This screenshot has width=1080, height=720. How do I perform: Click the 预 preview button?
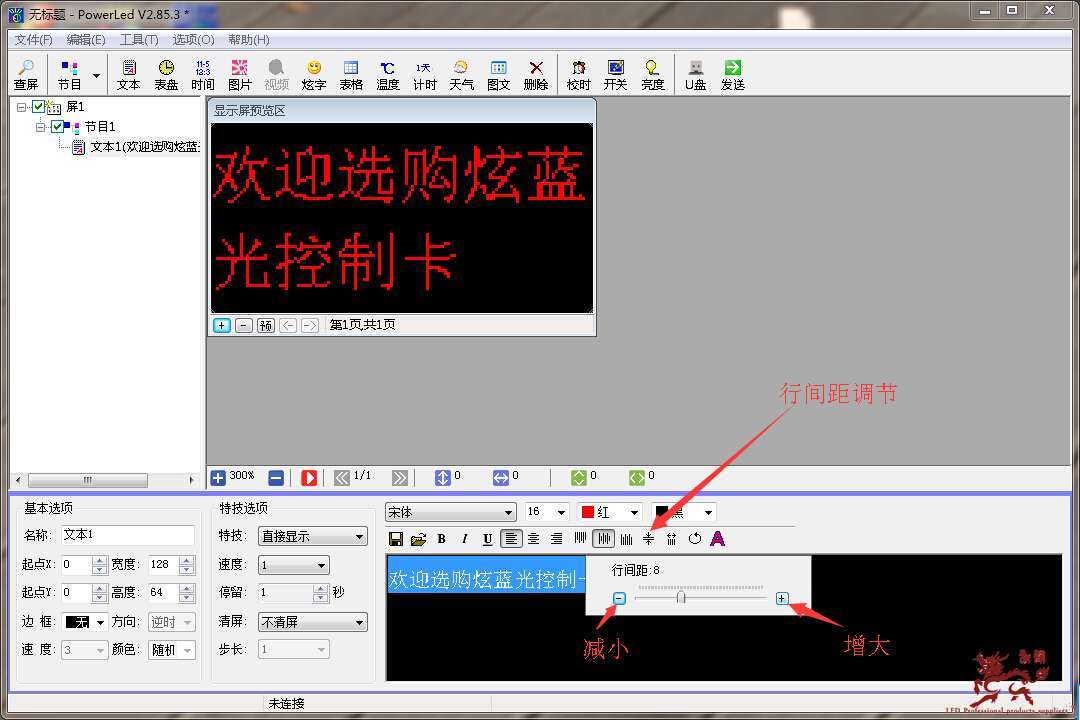pos(266,325)
